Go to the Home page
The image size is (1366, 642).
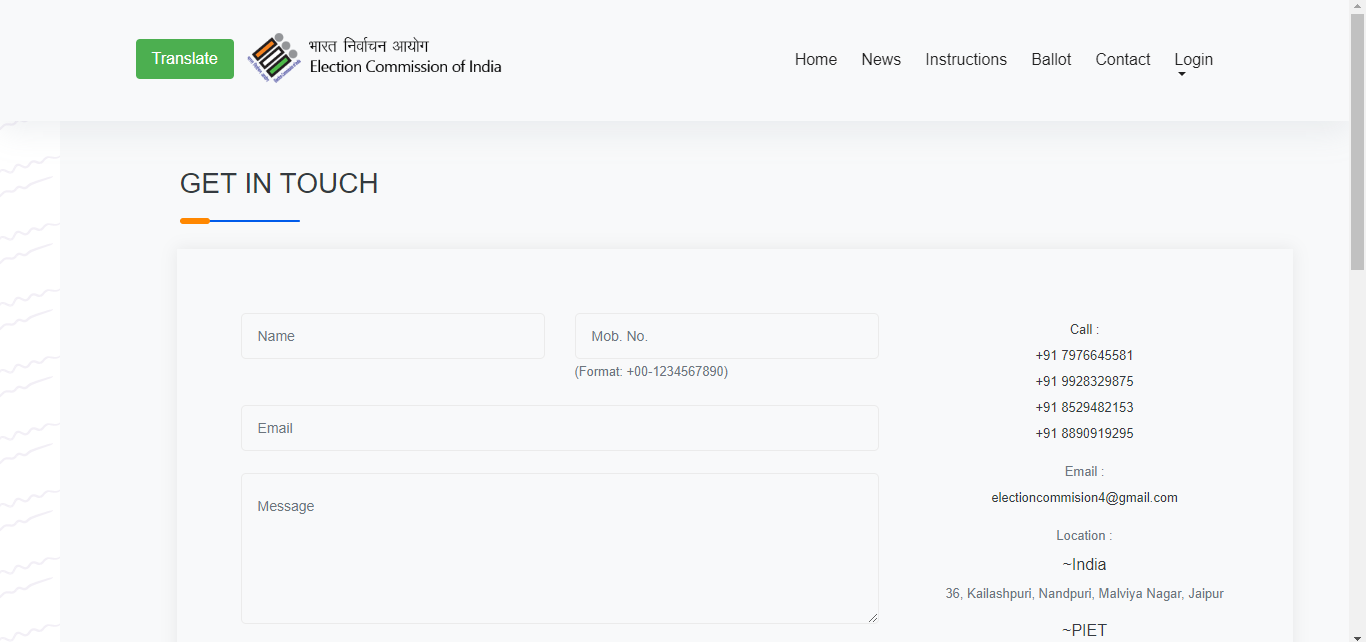[x=815, y=60]
